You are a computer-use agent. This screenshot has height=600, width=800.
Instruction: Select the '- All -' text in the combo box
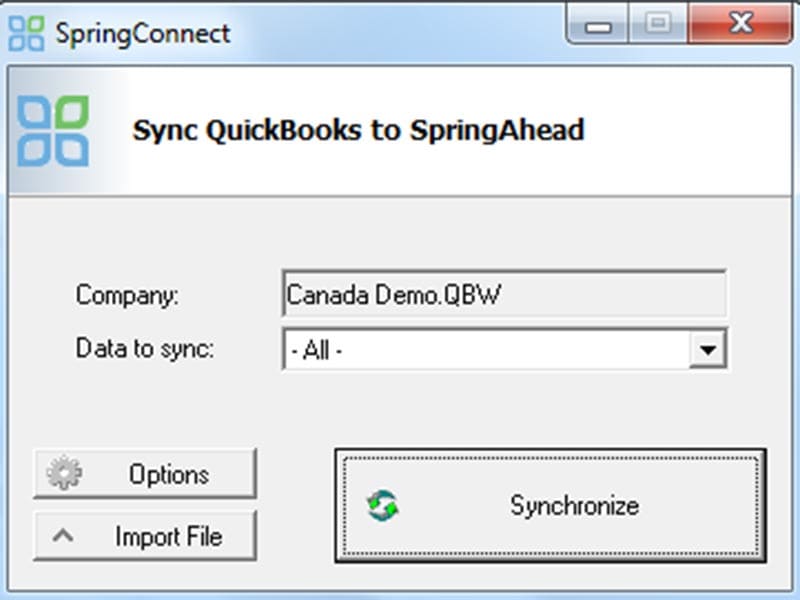315,348
